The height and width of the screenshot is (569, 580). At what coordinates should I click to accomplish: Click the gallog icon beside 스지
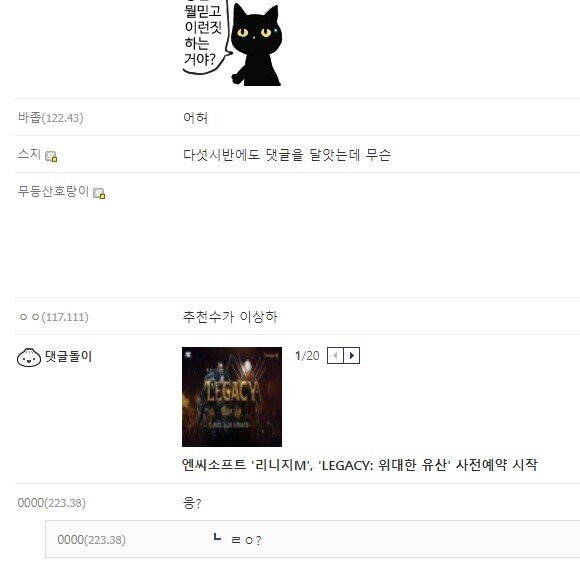51,156
